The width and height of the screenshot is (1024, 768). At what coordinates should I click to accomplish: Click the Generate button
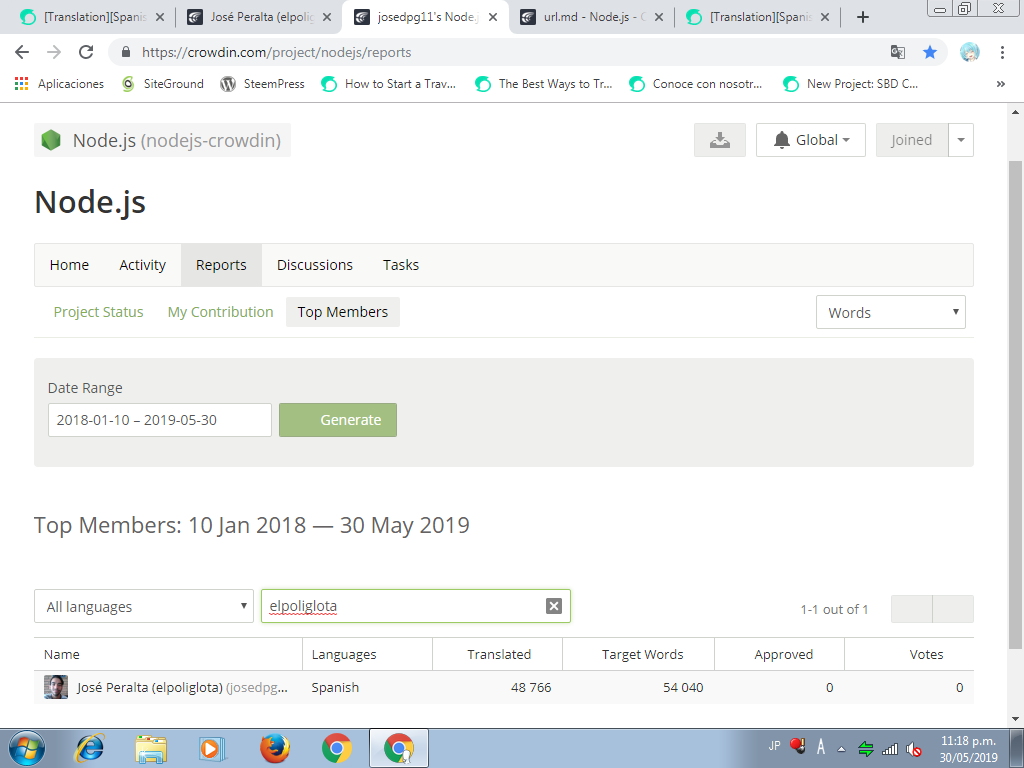[x=338, y=420]
